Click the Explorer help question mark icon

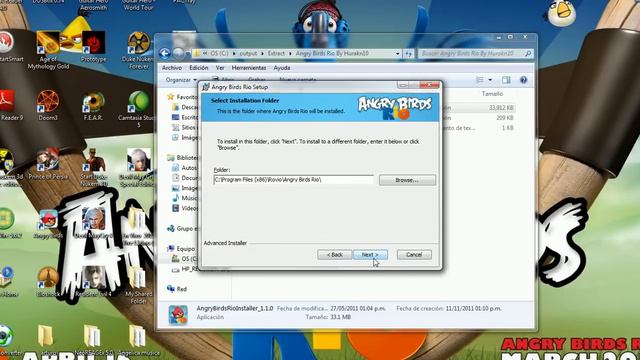[x=524, y=80]
